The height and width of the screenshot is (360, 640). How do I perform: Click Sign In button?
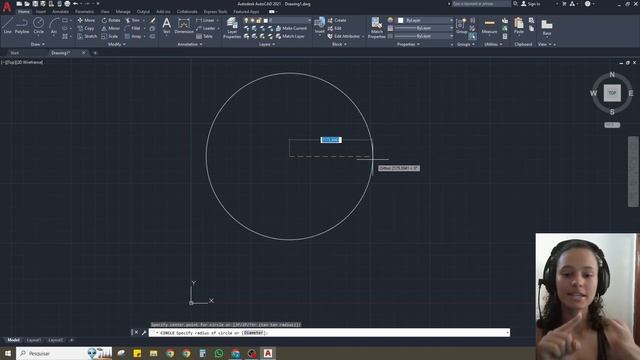click(x=530, y=4)
